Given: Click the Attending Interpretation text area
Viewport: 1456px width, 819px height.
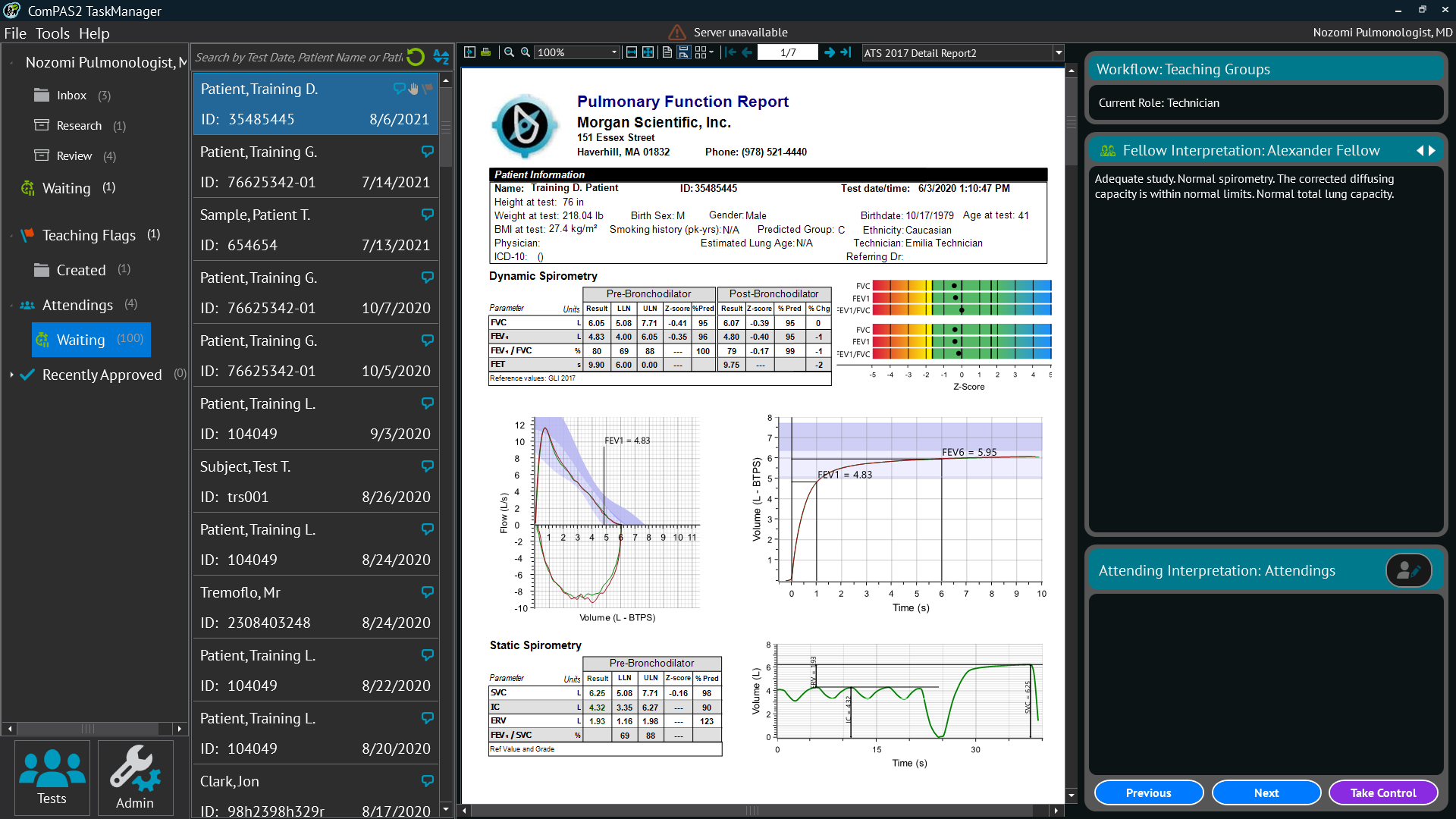Looking at the screenshot, I should point(1266,683).
